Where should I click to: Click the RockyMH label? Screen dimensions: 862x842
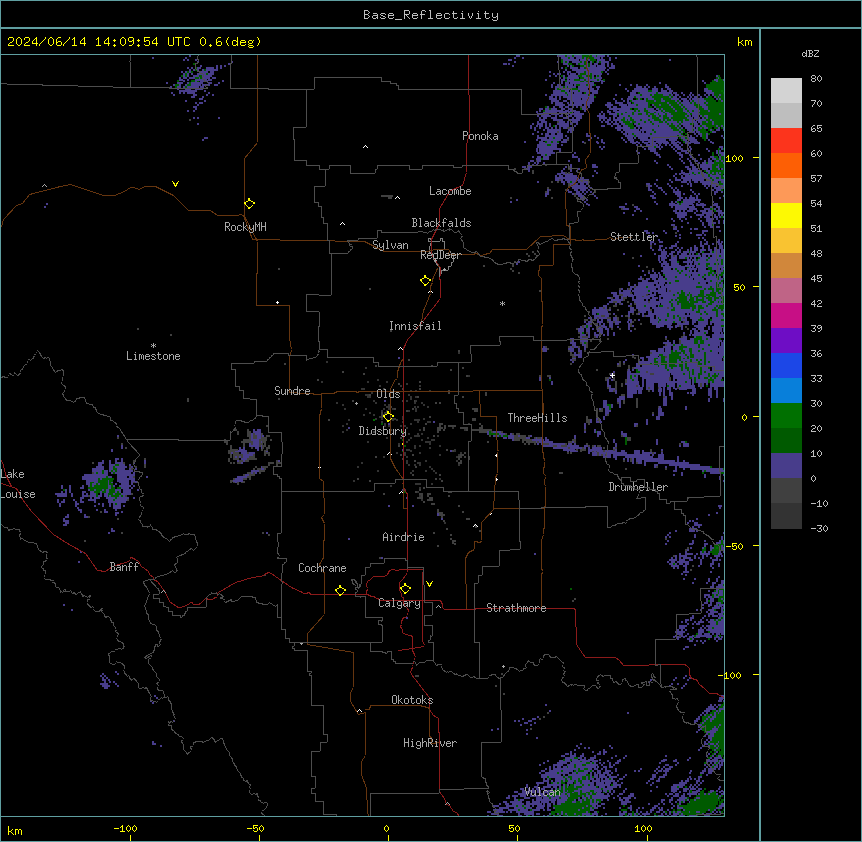(245, 227)
